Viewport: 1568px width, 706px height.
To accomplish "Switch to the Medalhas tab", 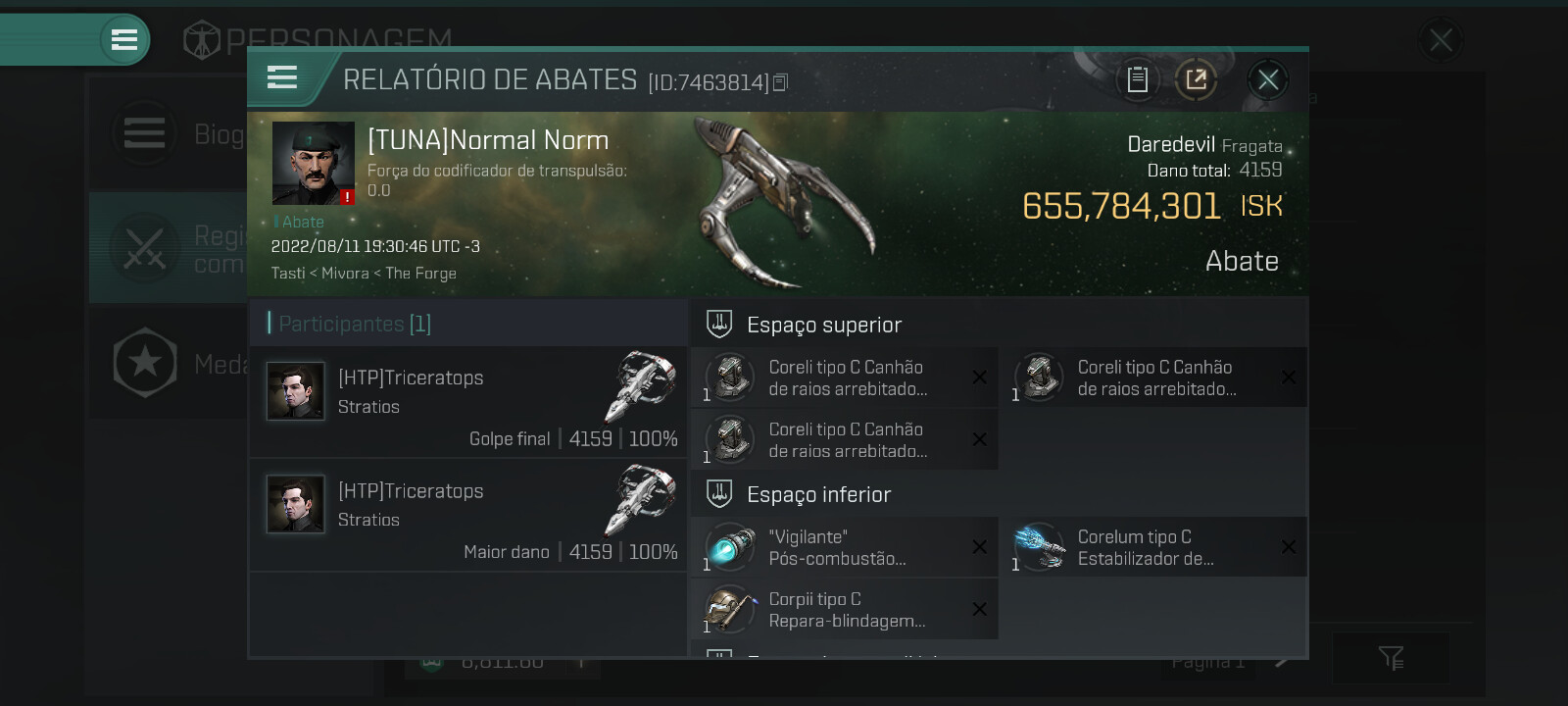I will click(167, 364).
